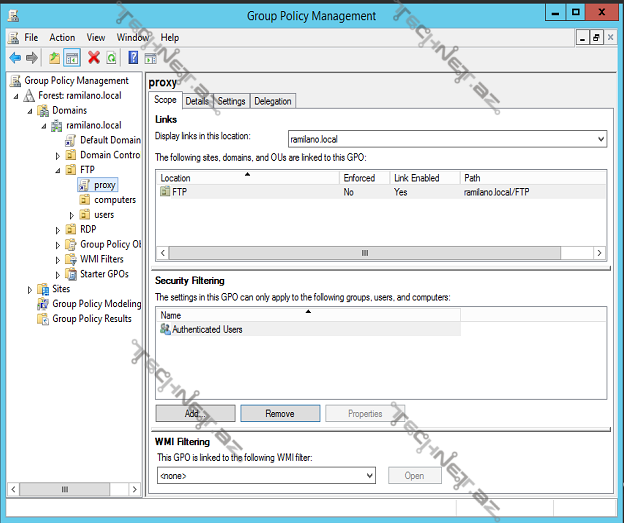The height and width of the screenshot is (523, 624).
Task: Open the Action menu
Action: [x=62, y=37]
